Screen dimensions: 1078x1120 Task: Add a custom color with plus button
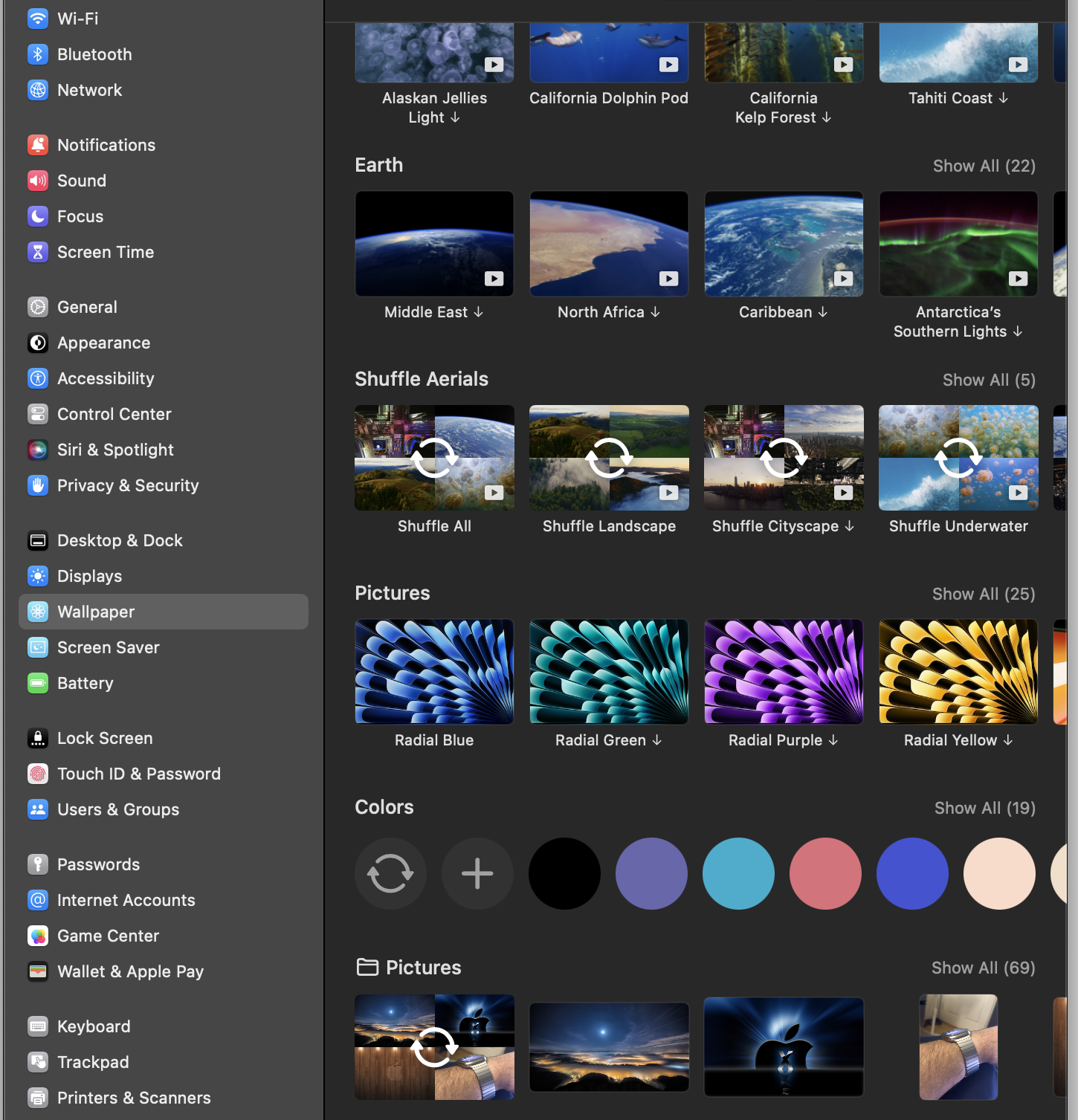[477, 873]
